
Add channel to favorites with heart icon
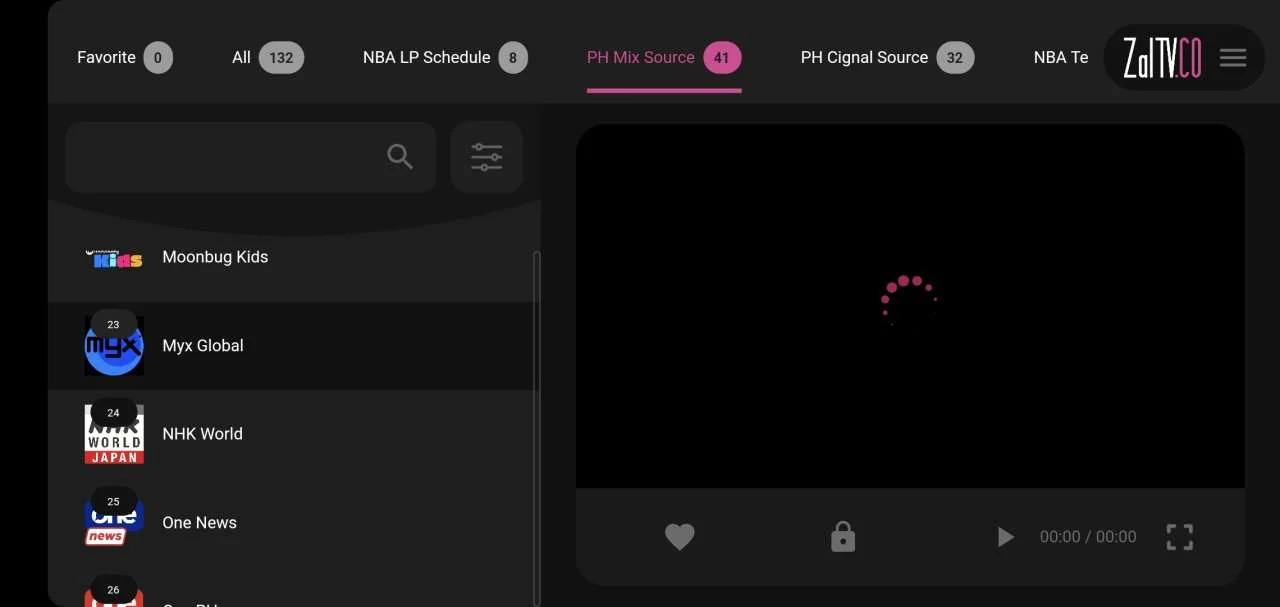[x=680, y=537]
